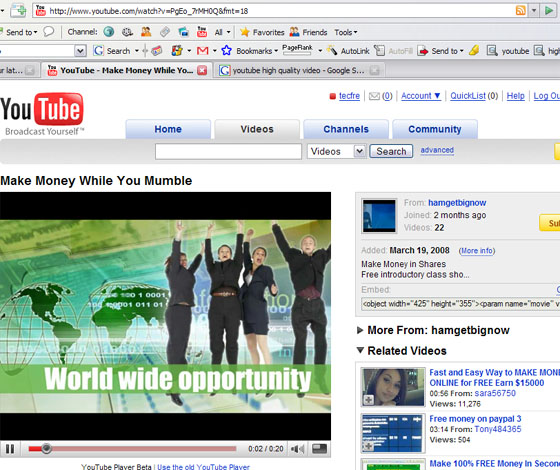The width and height of the screenshot is (560, 470).
Task: Open the Friends toolbar item
Action: click(x=308, y=32)
